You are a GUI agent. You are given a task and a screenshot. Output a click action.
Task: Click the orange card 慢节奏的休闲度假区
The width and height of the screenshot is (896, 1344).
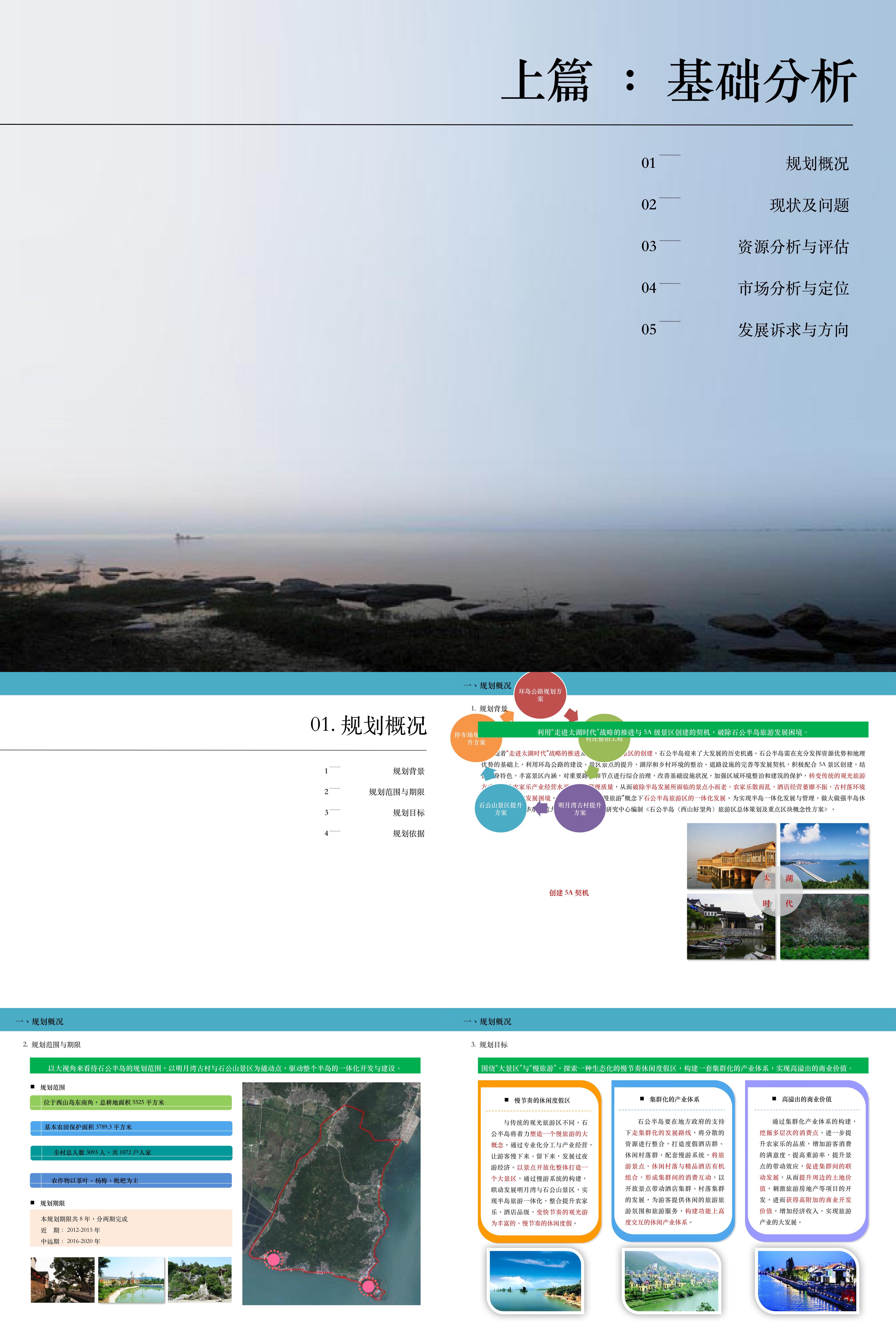540,1161
